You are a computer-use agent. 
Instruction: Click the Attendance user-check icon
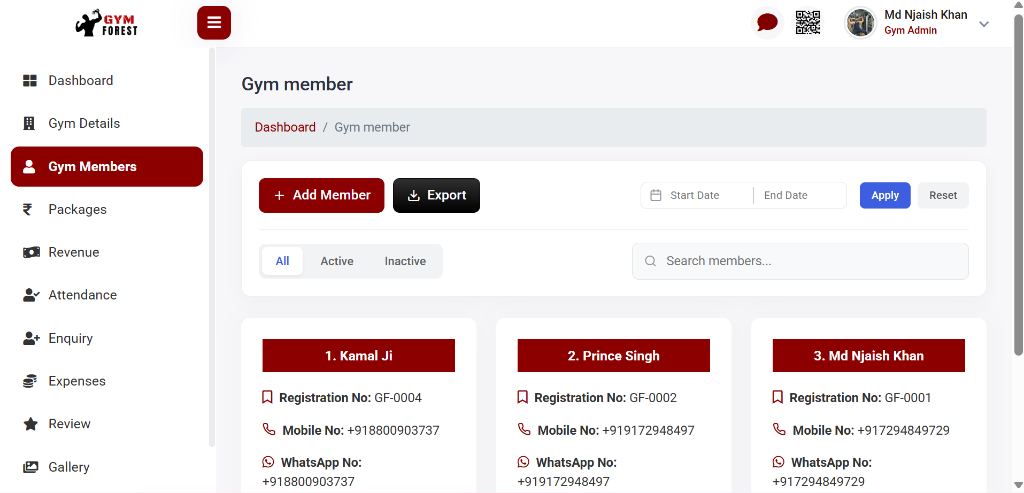click(31, 295)
